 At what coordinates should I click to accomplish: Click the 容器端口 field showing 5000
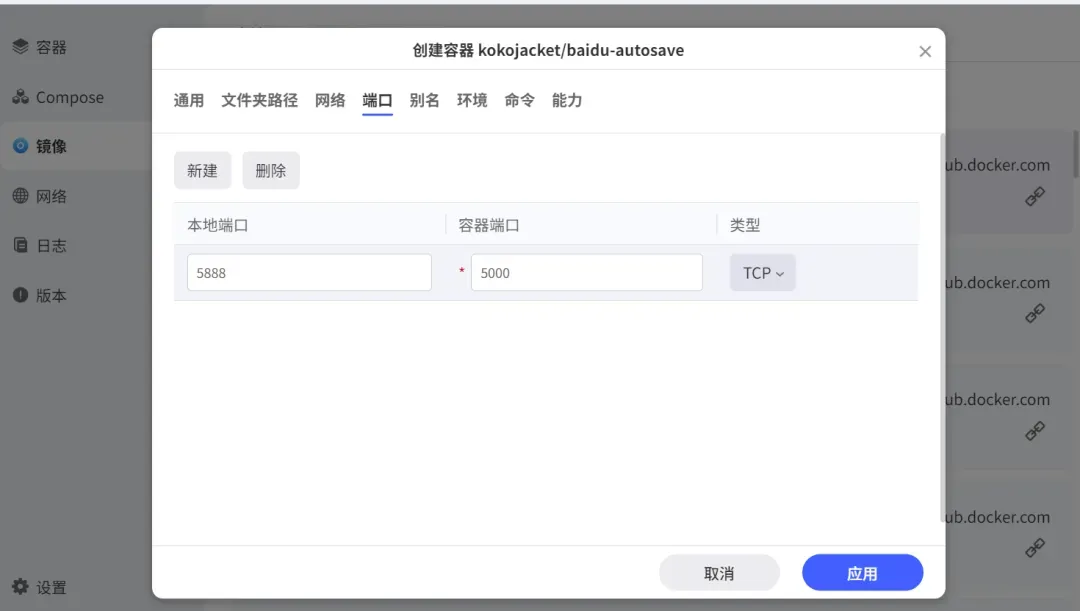[x=586, y=272]
